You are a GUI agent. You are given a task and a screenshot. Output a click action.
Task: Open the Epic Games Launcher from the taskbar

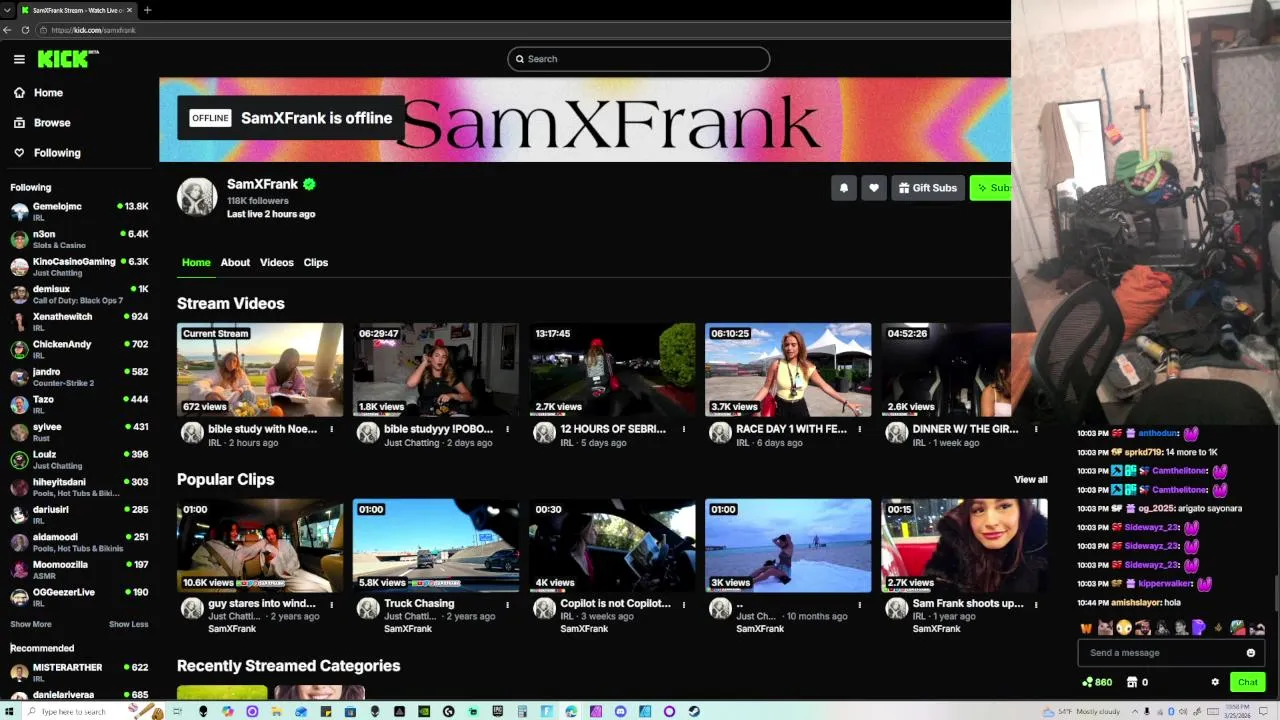(x=497, y=711)
